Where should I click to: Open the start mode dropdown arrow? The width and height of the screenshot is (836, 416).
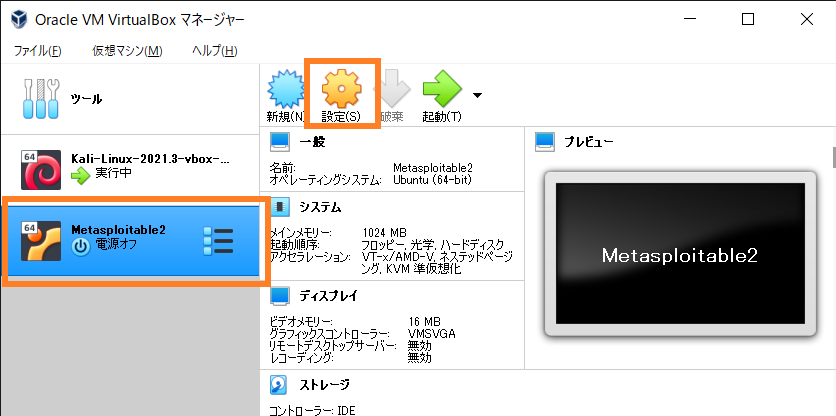pyautogui.click(x=477, y=95)
